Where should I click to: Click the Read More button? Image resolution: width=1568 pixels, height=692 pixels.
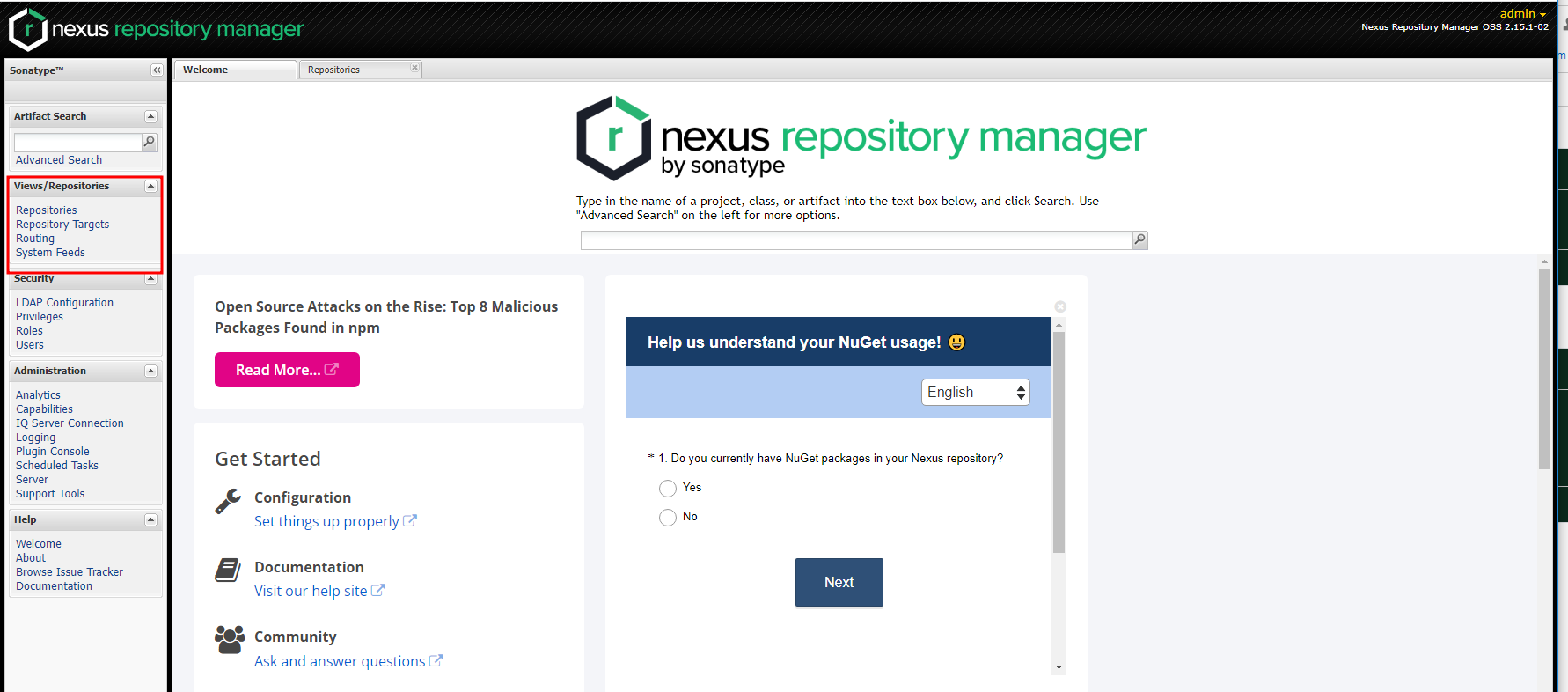(287, 370)
